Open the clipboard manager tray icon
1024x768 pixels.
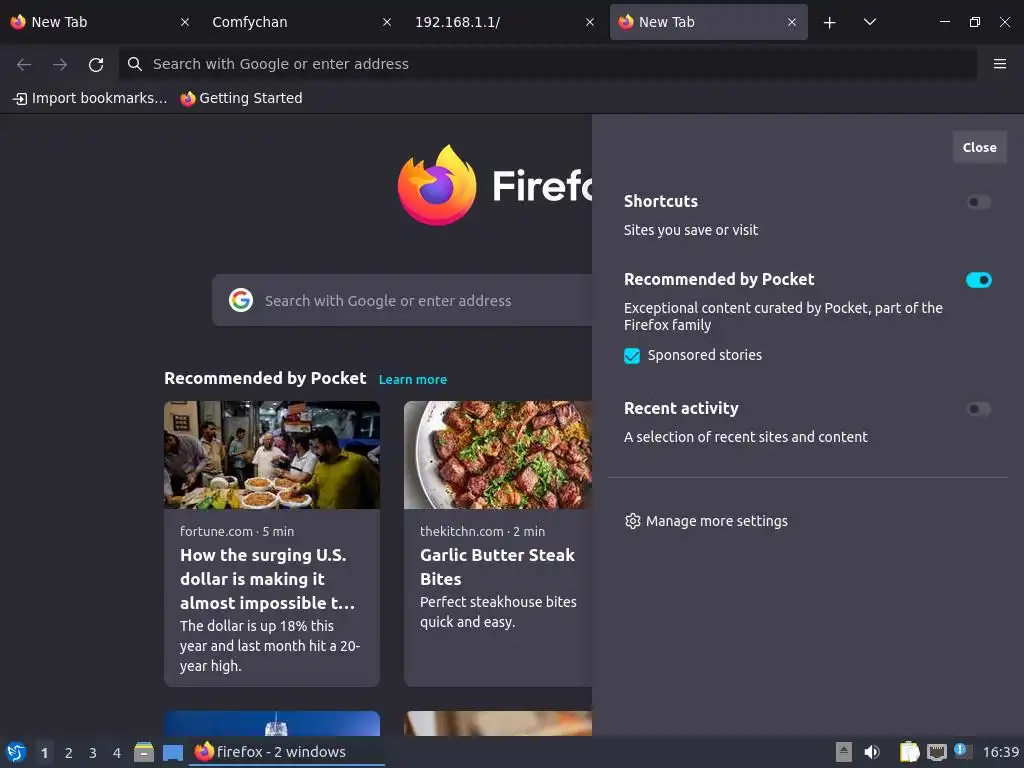[x=909, y=752]
